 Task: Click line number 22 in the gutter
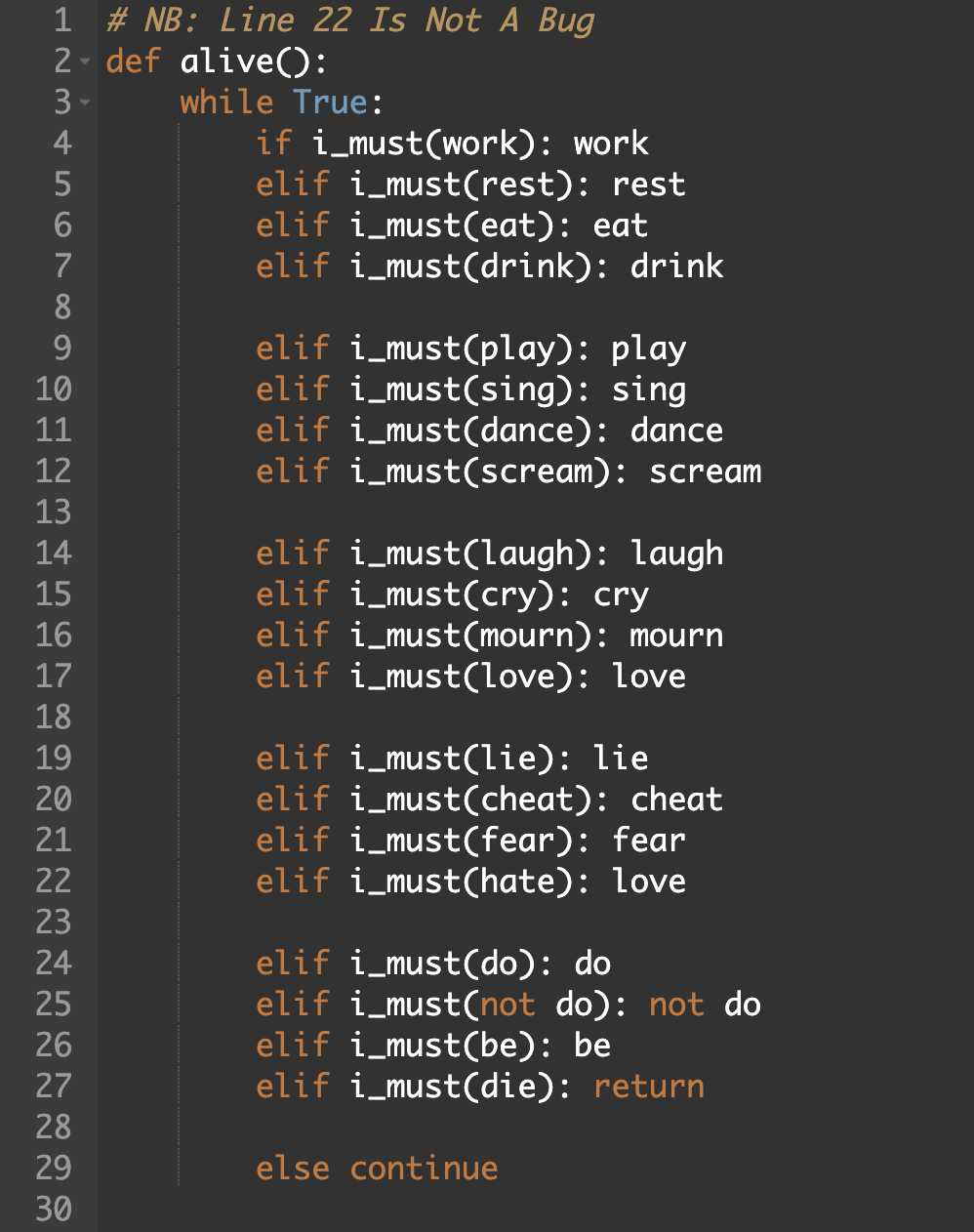click(54, 882)
